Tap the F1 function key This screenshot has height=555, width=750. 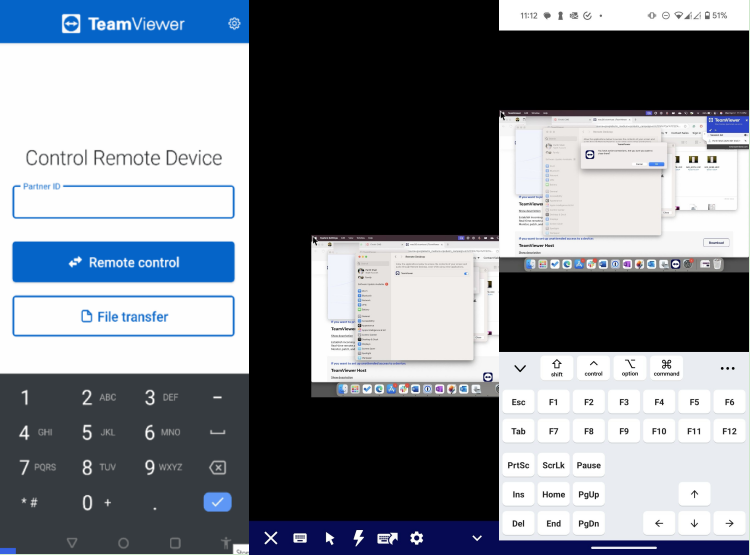tap(553, 402)
